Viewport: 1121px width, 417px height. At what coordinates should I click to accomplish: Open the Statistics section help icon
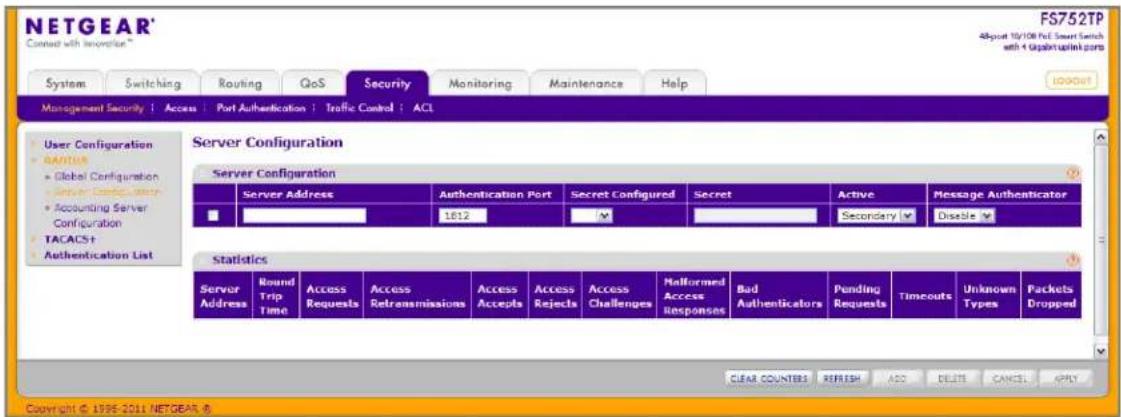[x=1072, y=260]
